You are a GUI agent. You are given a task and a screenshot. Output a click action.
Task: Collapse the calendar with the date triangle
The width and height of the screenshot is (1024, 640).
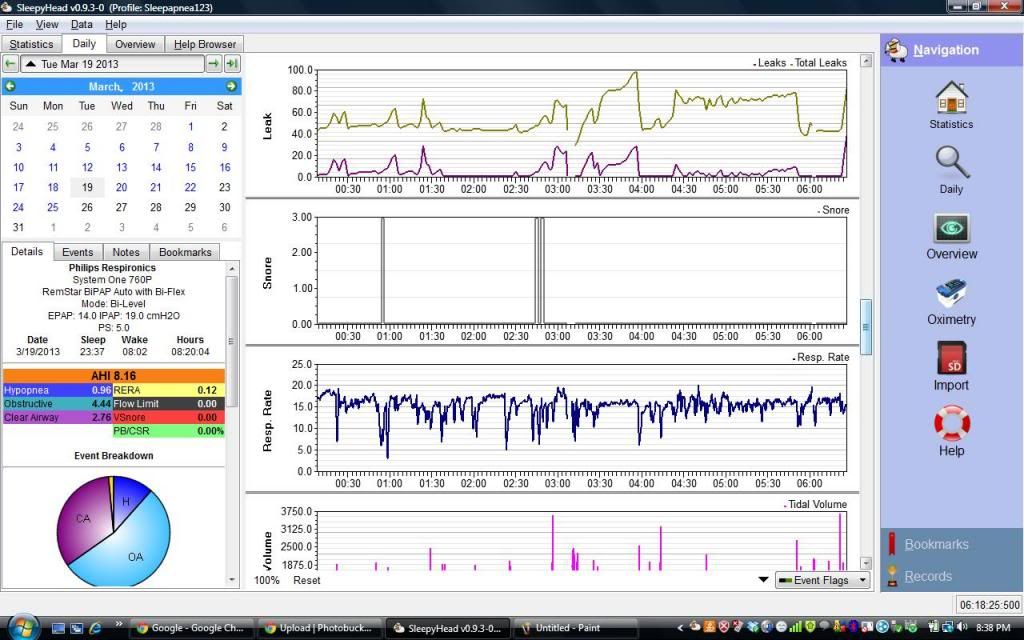(x=31, y=64)
